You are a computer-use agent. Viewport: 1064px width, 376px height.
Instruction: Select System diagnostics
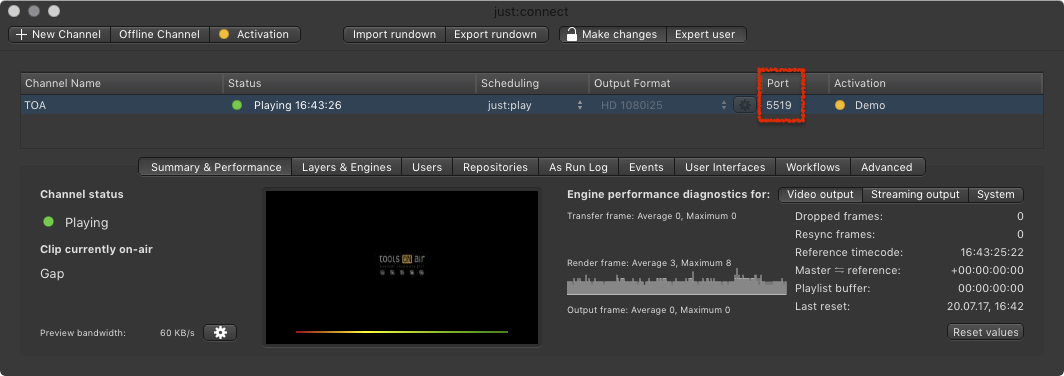[995, 195]
